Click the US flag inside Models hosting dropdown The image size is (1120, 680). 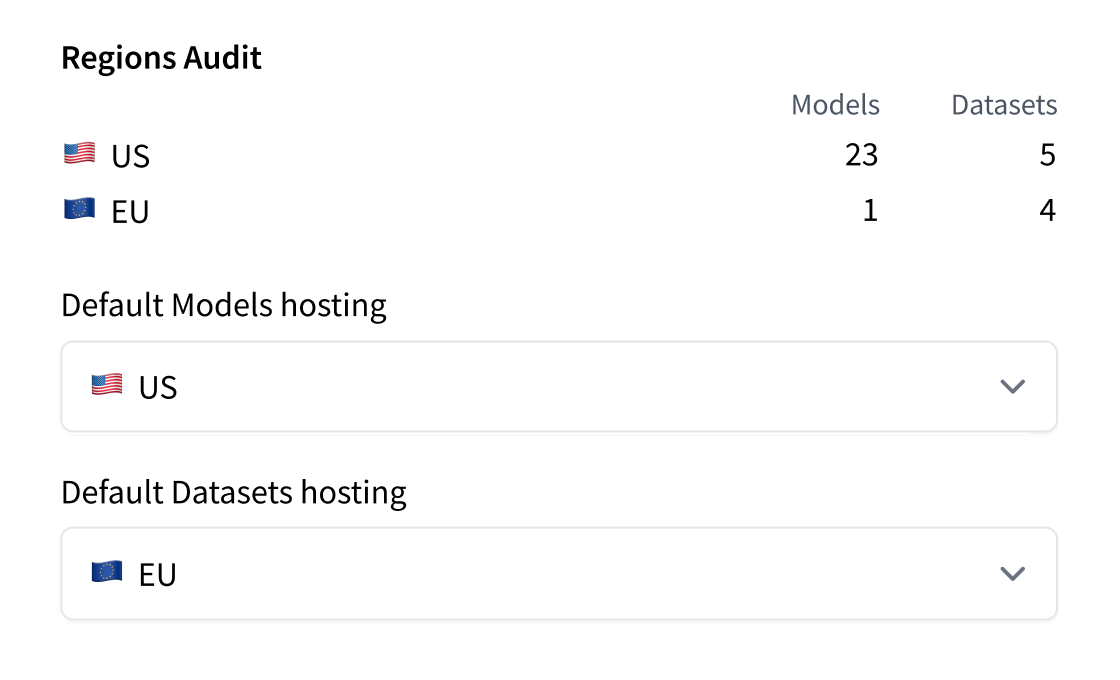(x=107, y=385)
